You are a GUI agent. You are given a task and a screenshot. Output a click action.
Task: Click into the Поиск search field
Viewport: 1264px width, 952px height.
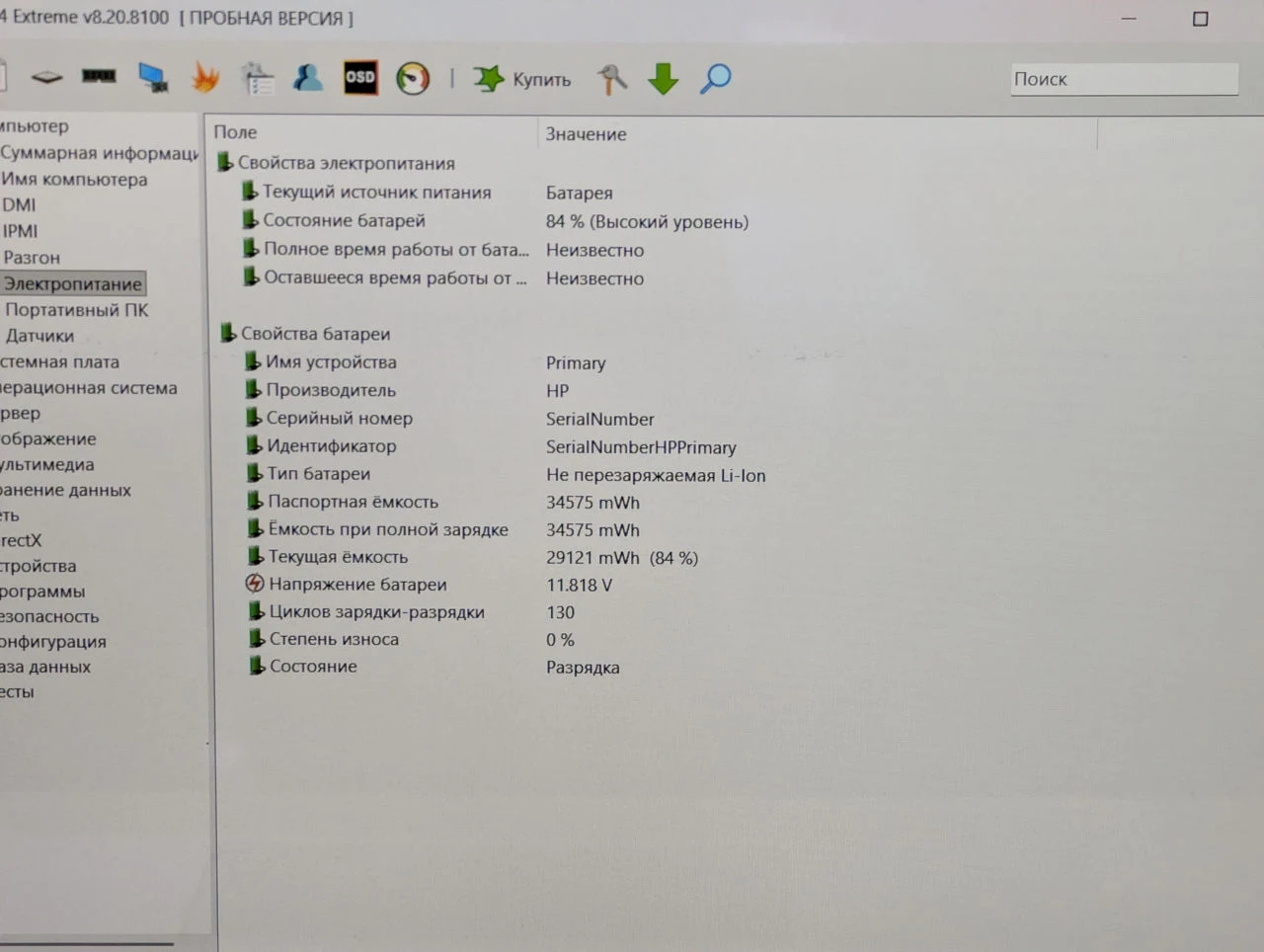click(1125, 79)
